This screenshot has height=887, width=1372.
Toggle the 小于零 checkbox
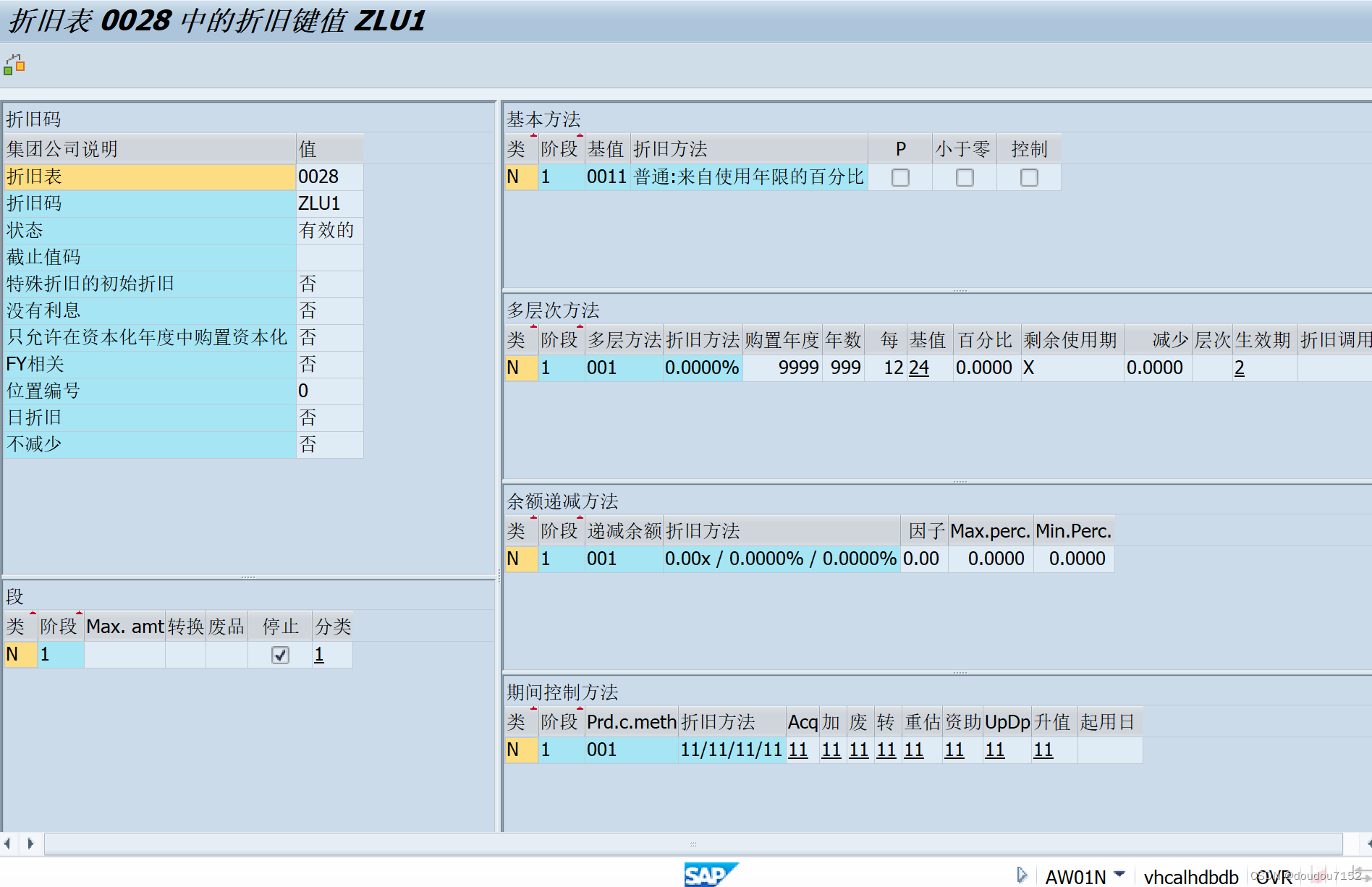coord(964,177)
